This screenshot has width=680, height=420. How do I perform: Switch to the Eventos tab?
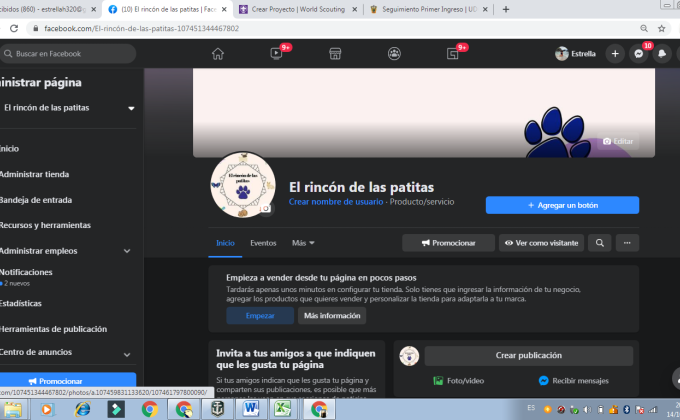263,243
